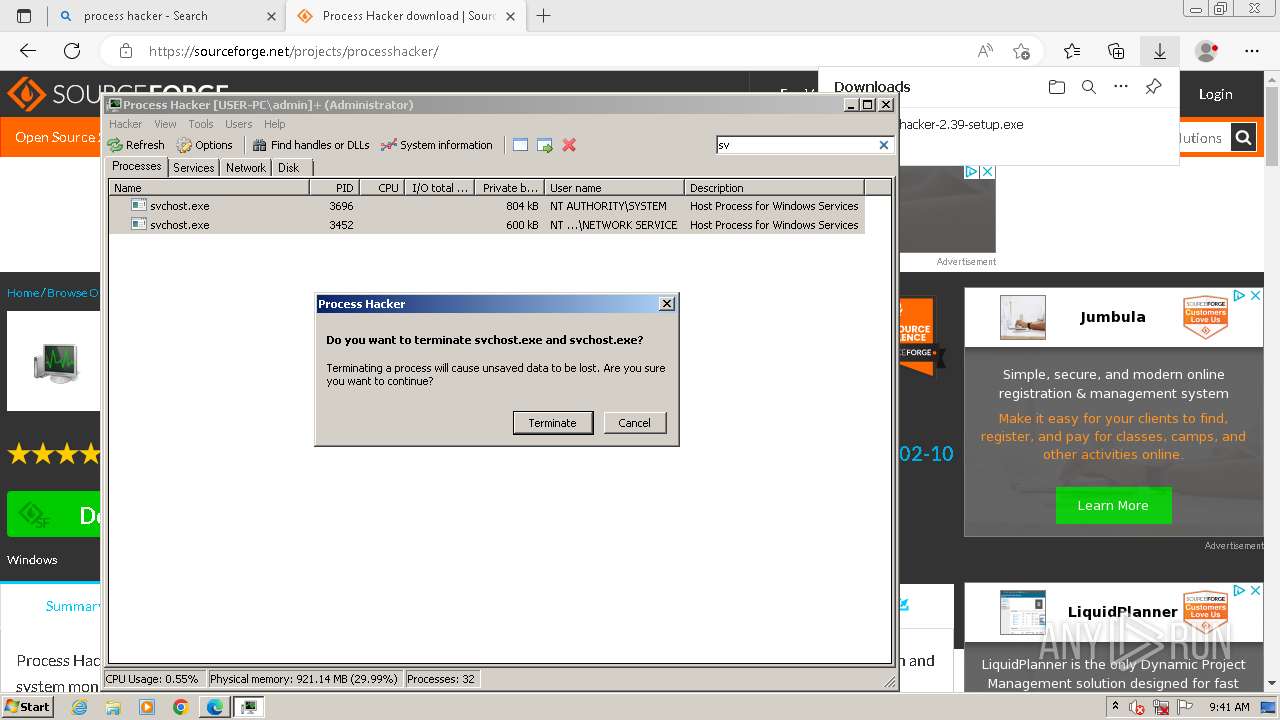Reload the SourceForge page
Image resolution: width=1280 pixels, height=720 pixels.
tap(72, 51)
